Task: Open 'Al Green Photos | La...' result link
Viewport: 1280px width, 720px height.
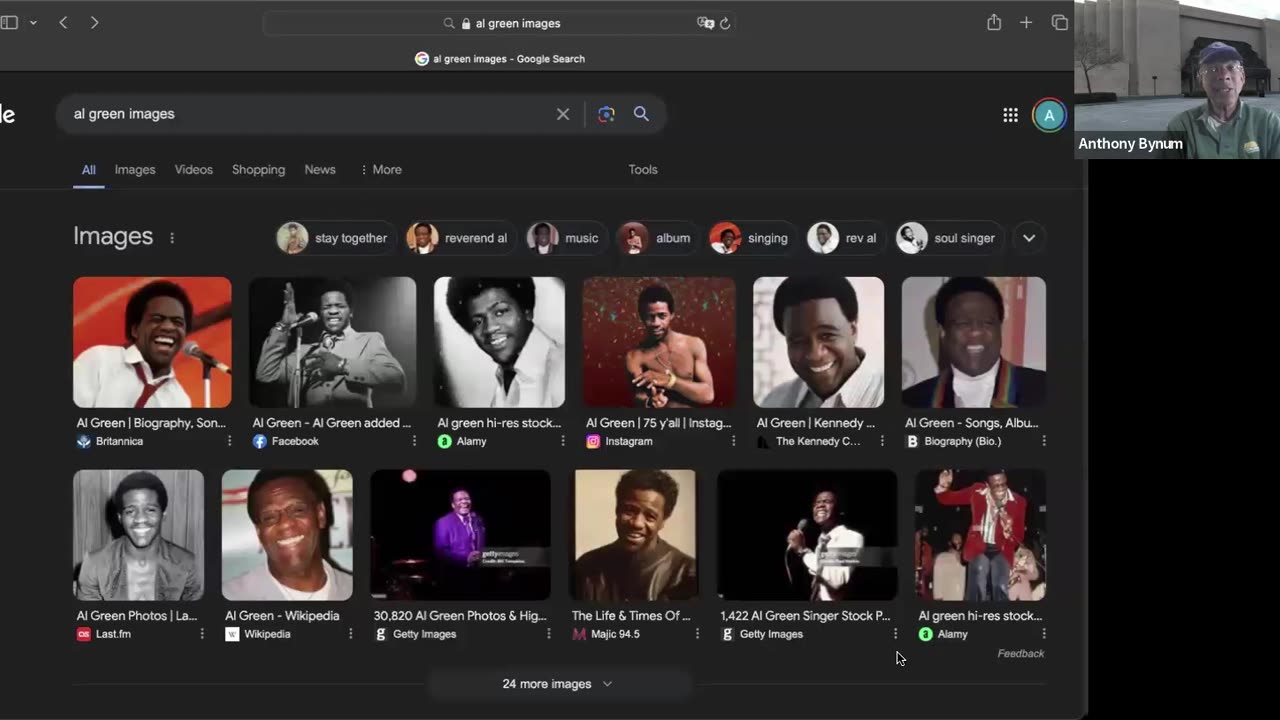Action: click(x=137, y=616)
